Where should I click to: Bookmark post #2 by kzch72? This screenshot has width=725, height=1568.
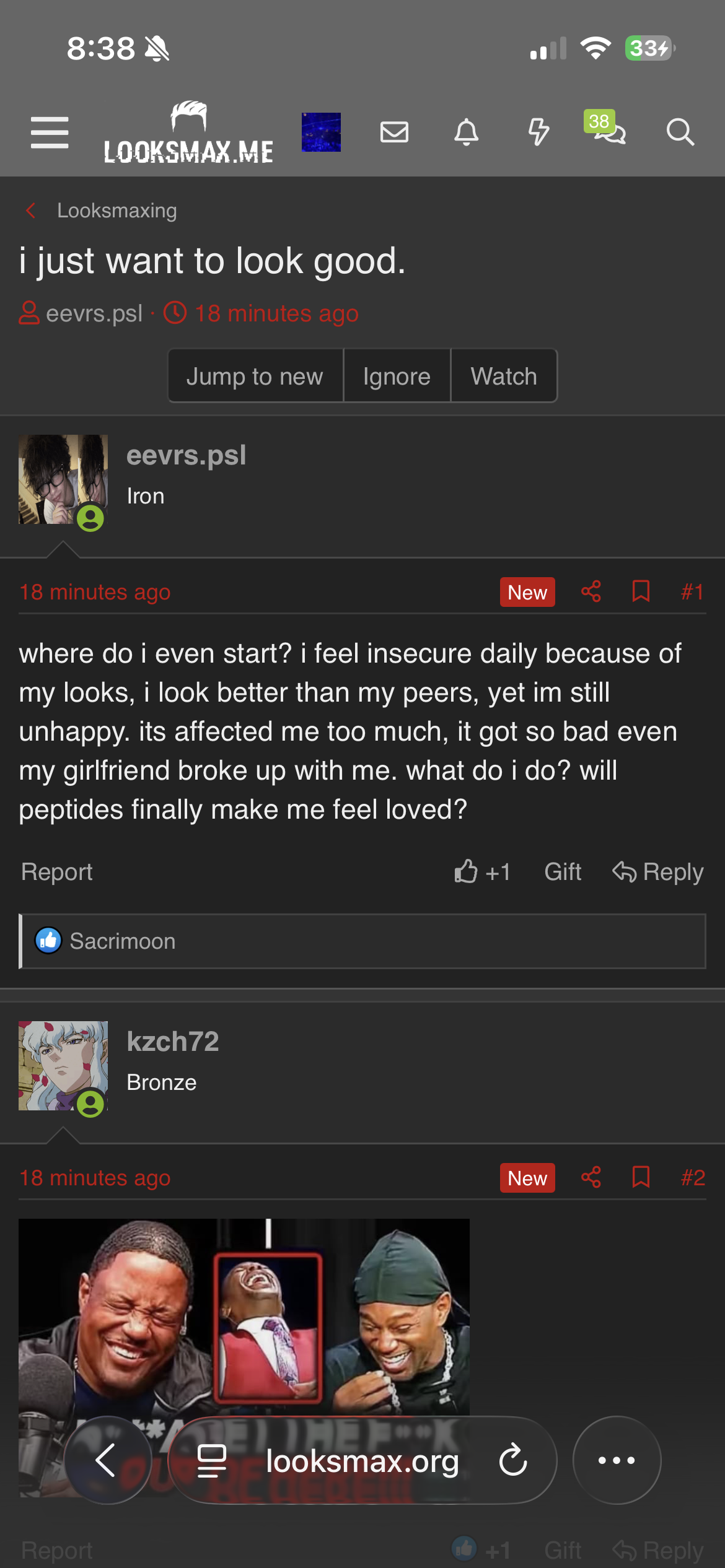(x=641, y=1177)
